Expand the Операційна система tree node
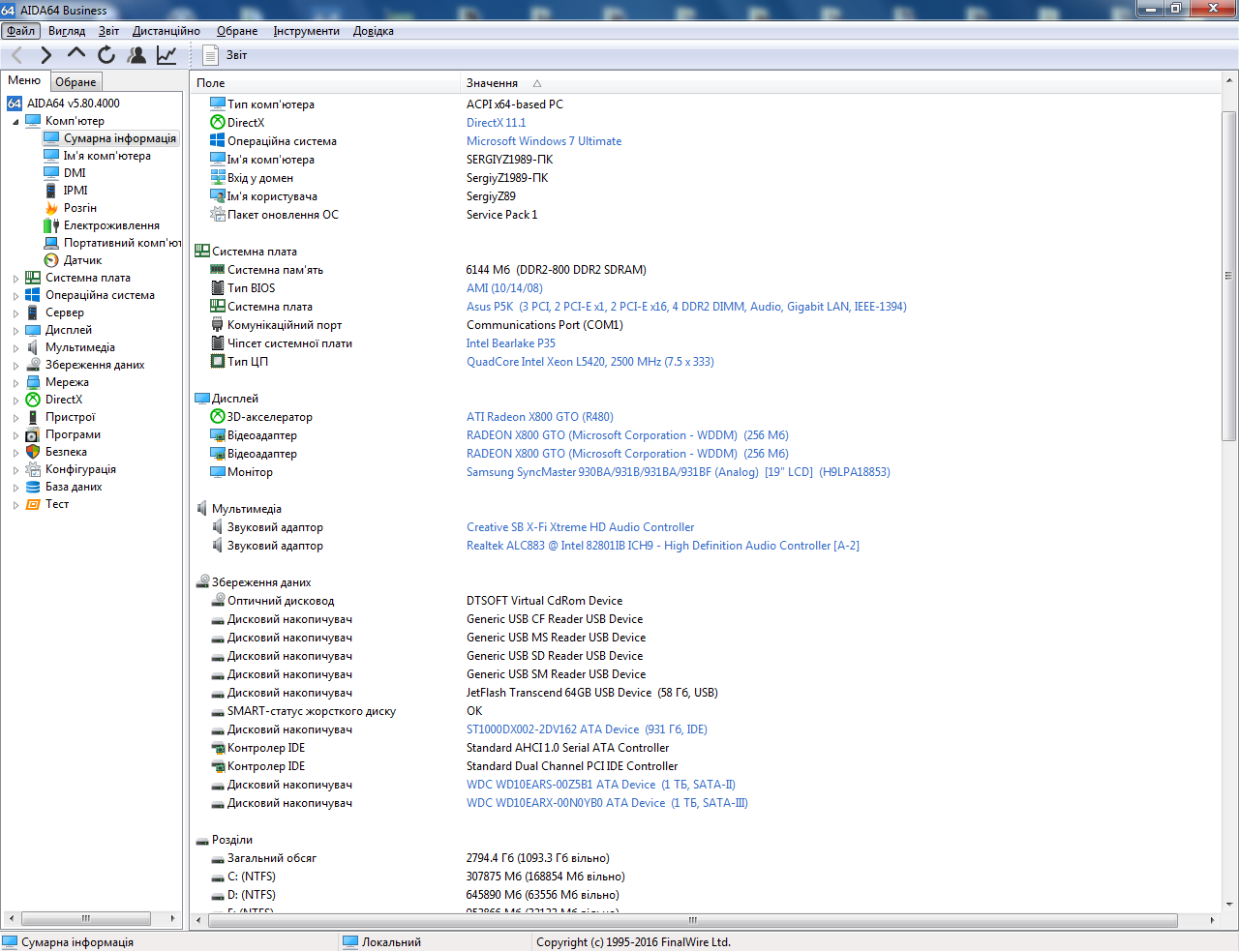The width and height of the screenshot is (1239, 952). (x=15, y=296)
